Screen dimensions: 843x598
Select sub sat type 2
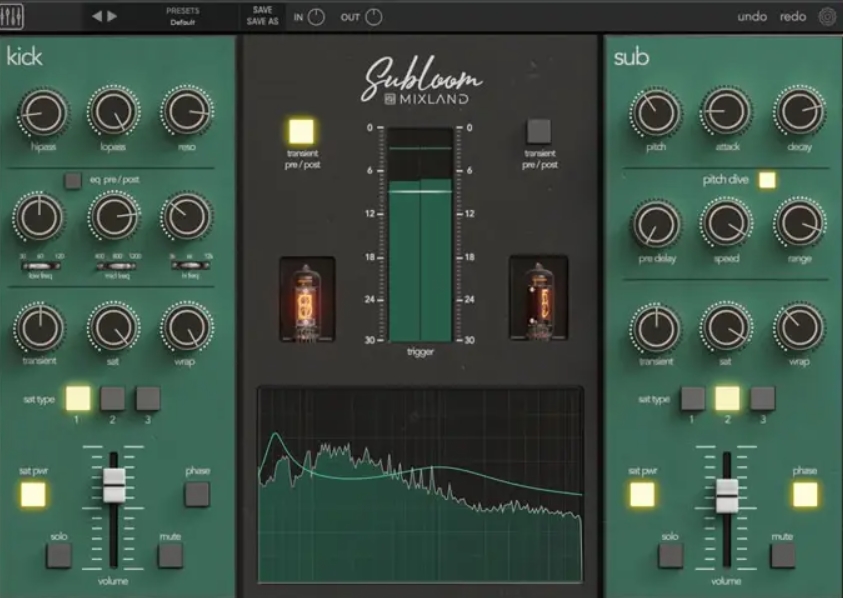tap(727, 398)
